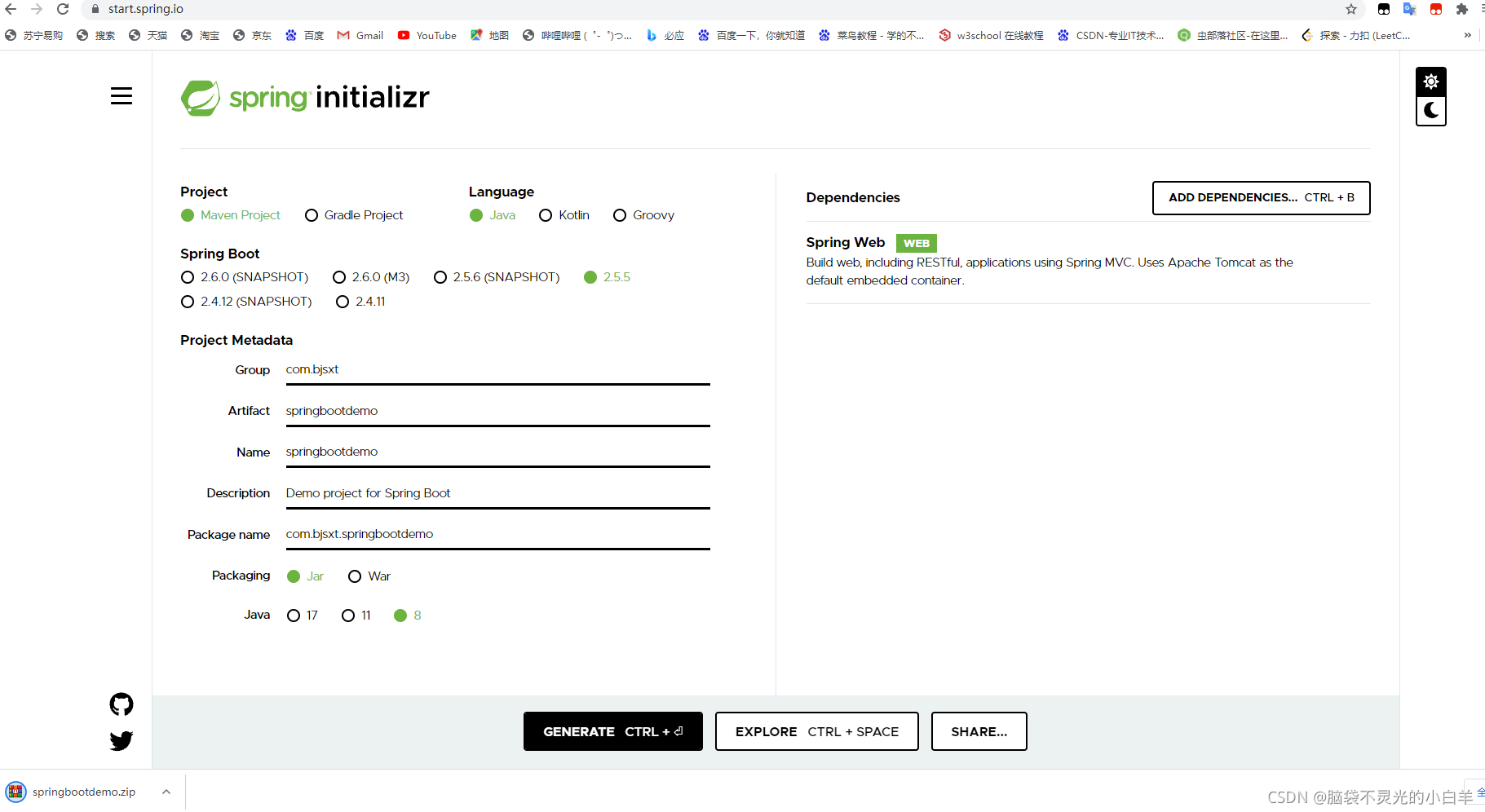
Task: Focus the Group input field
Action: 497,370
